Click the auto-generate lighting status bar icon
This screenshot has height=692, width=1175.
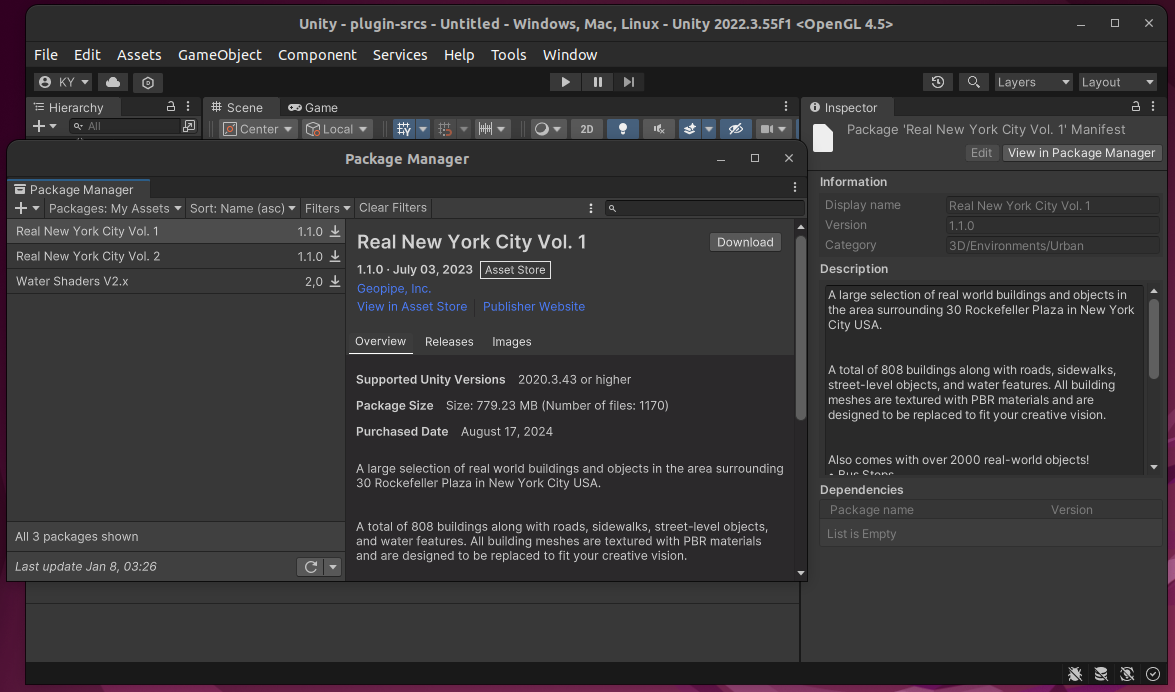point(1127,674)
